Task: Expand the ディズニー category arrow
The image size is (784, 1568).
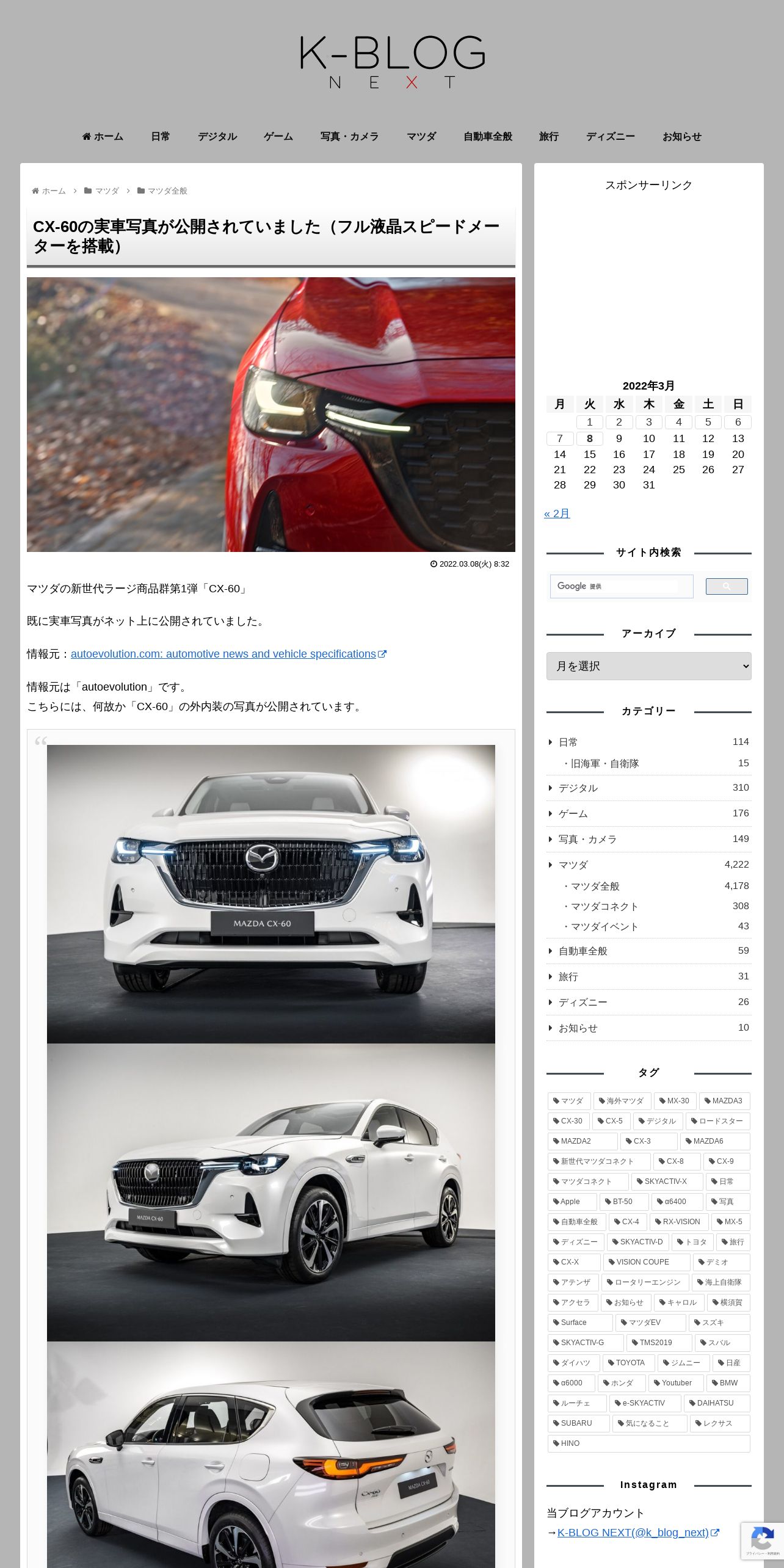Action: point(551,1003)
